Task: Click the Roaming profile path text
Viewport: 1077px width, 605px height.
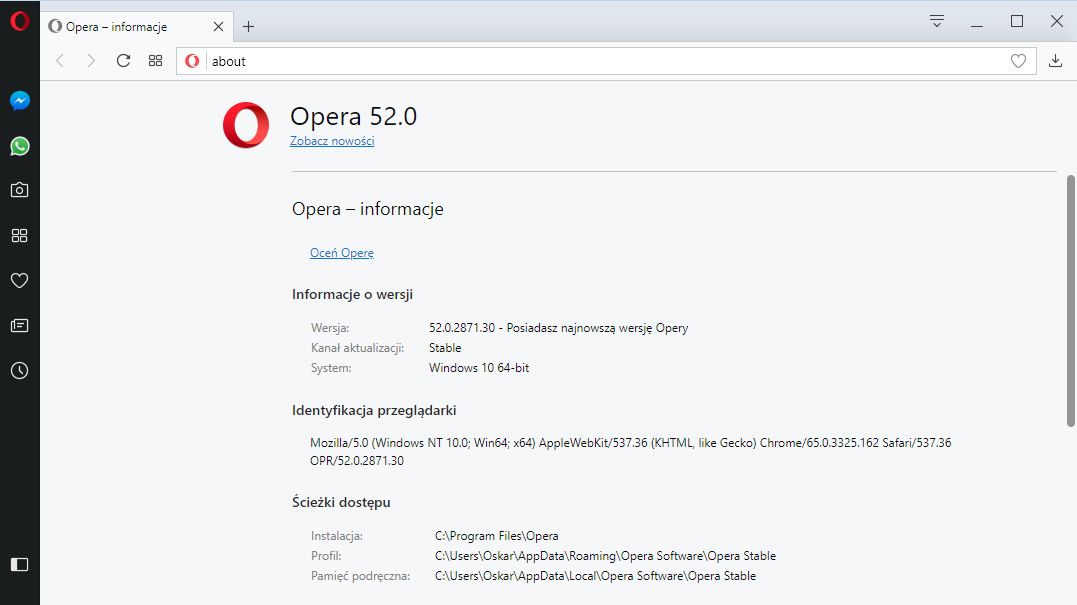Action: (x=605, y=556)
